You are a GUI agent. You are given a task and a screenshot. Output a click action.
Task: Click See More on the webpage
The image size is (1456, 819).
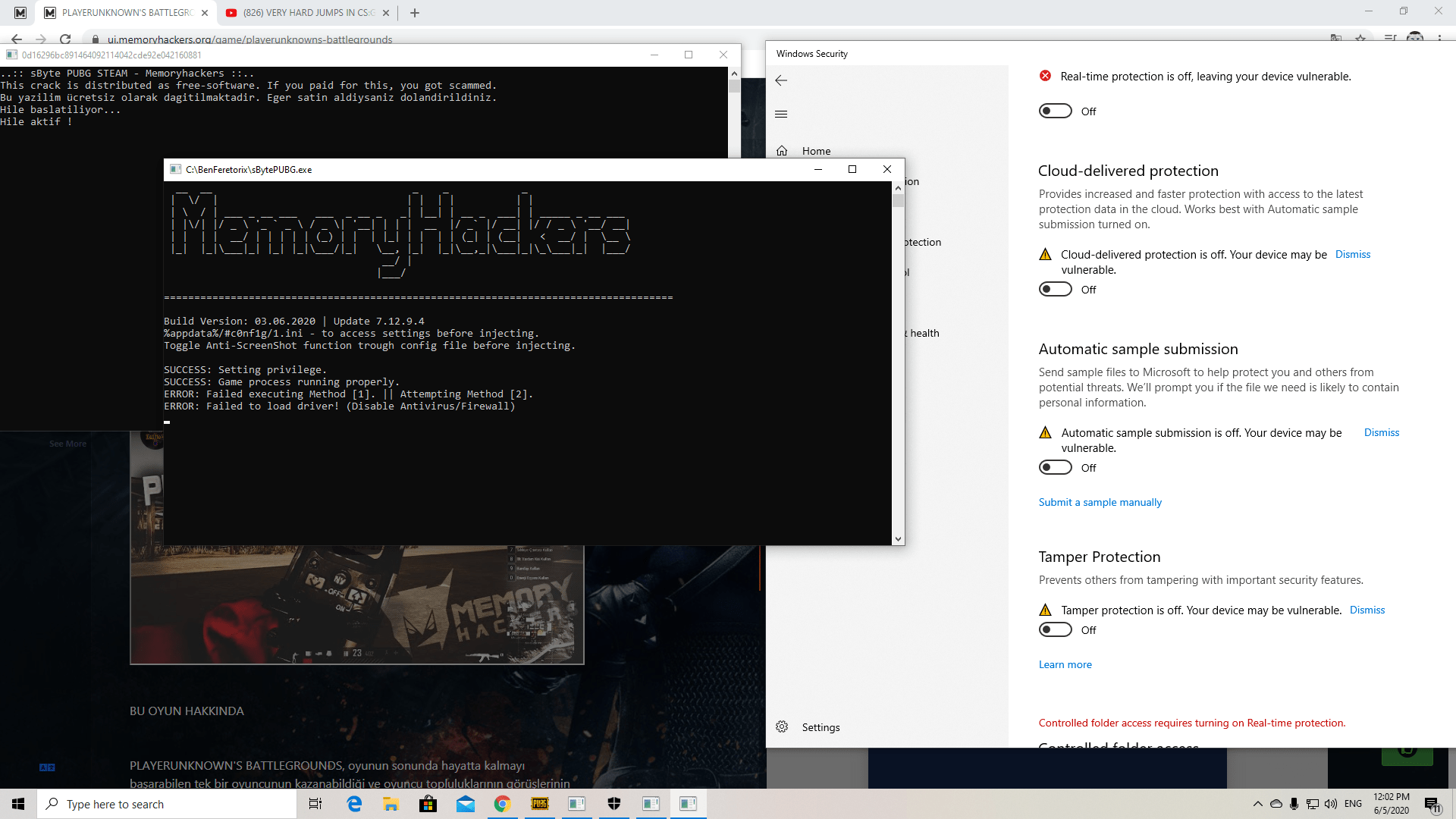pos(67,444)
